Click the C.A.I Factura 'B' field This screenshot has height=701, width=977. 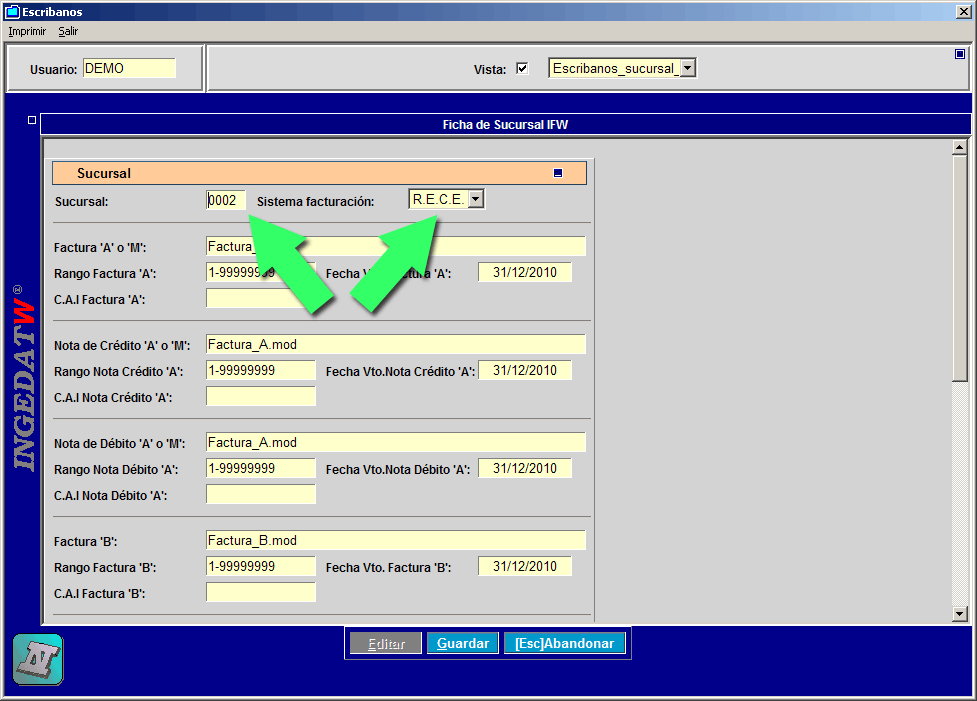coord(261,593)
